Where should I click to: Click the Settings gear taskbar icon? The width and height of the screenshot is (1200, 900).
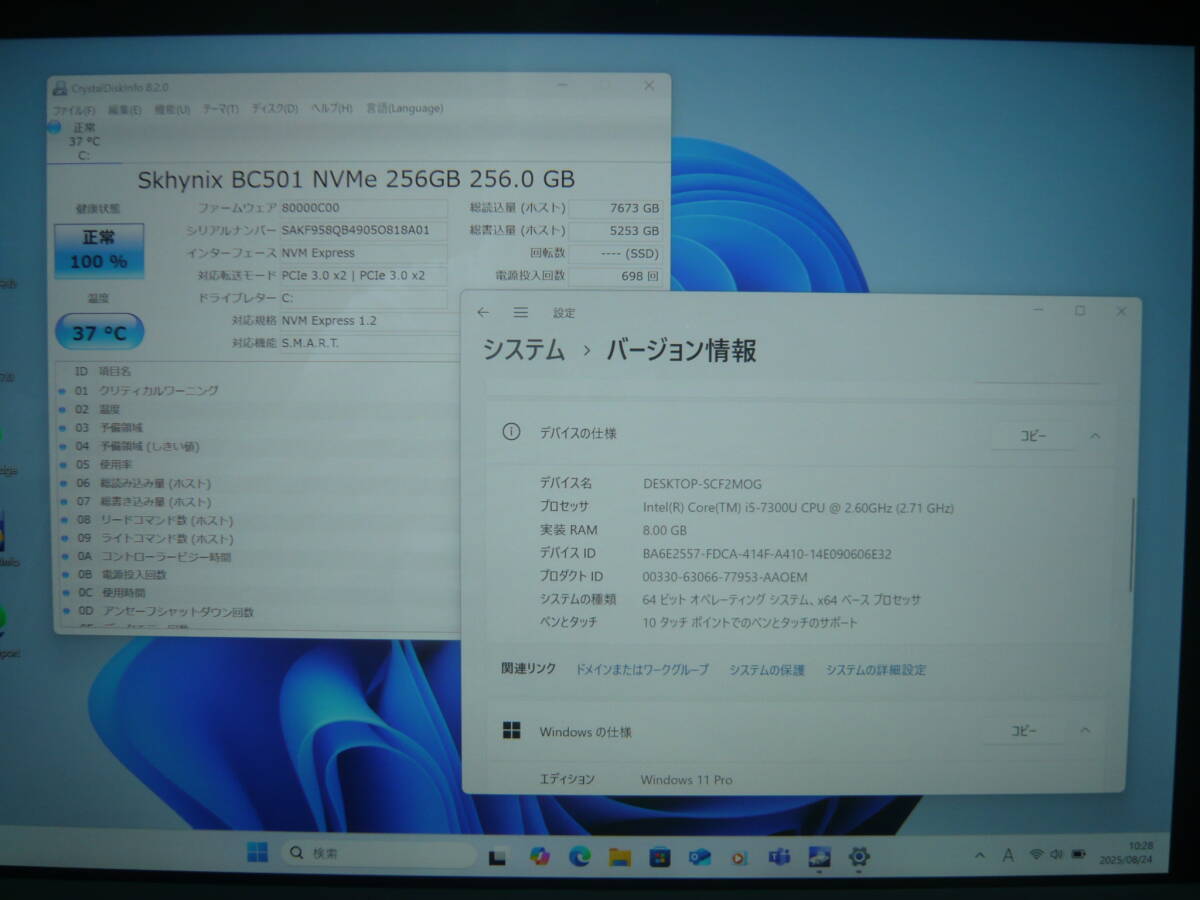coord(859,856)
